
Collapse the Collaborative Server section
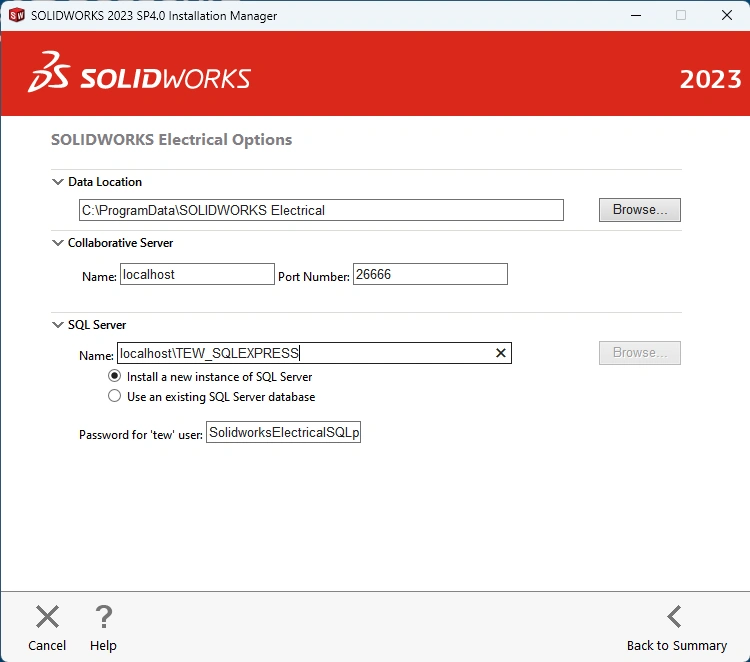pyautogui.click(x=58, y=243)
